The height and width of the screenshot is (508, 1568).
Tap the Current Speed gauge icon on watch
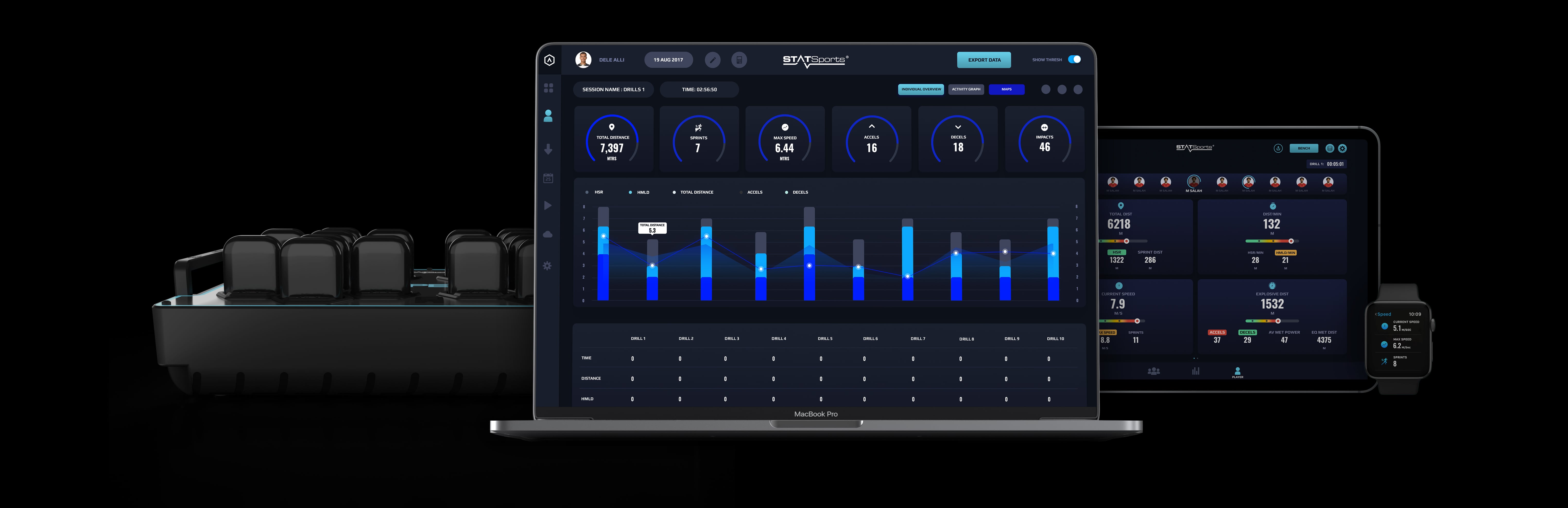pos(1385,326)
